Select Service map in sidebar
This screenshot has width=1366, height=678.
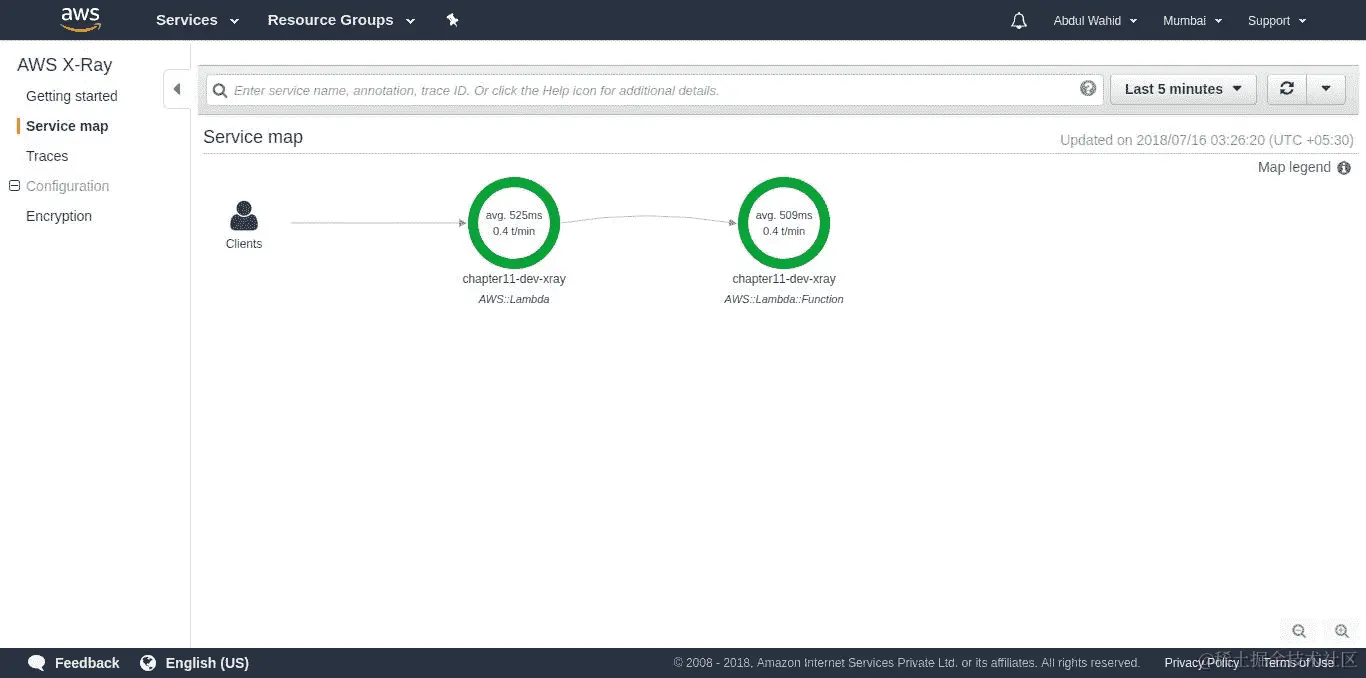pos(67,126)
